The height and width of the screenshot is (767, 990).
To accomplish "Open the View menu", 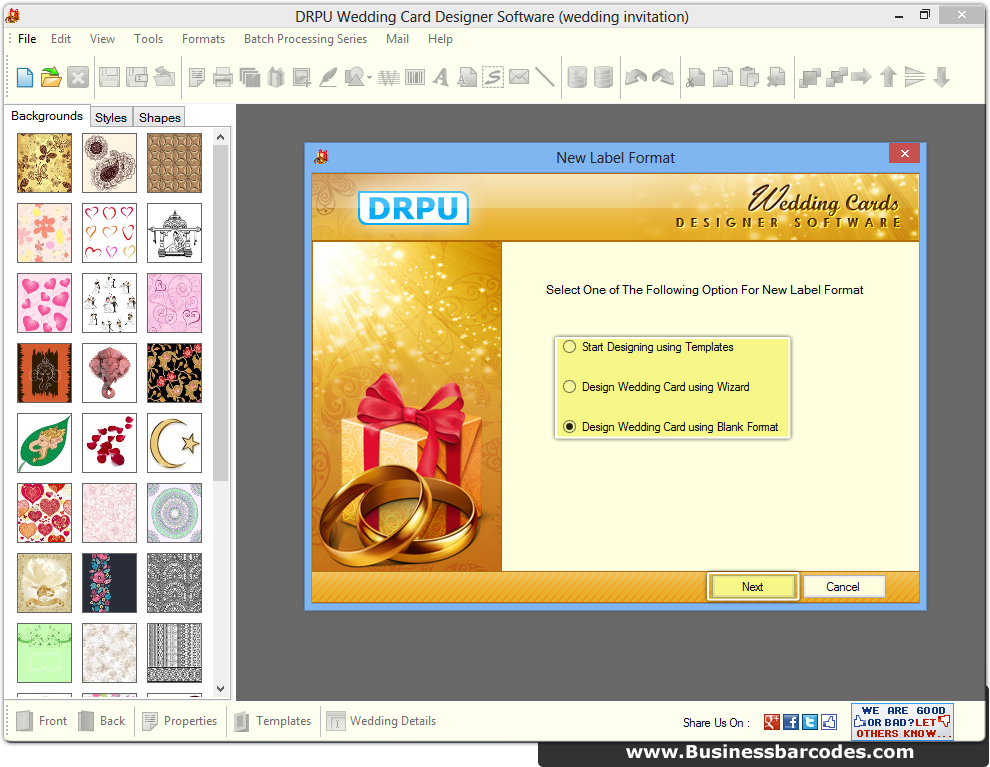I will coord(102,39).
